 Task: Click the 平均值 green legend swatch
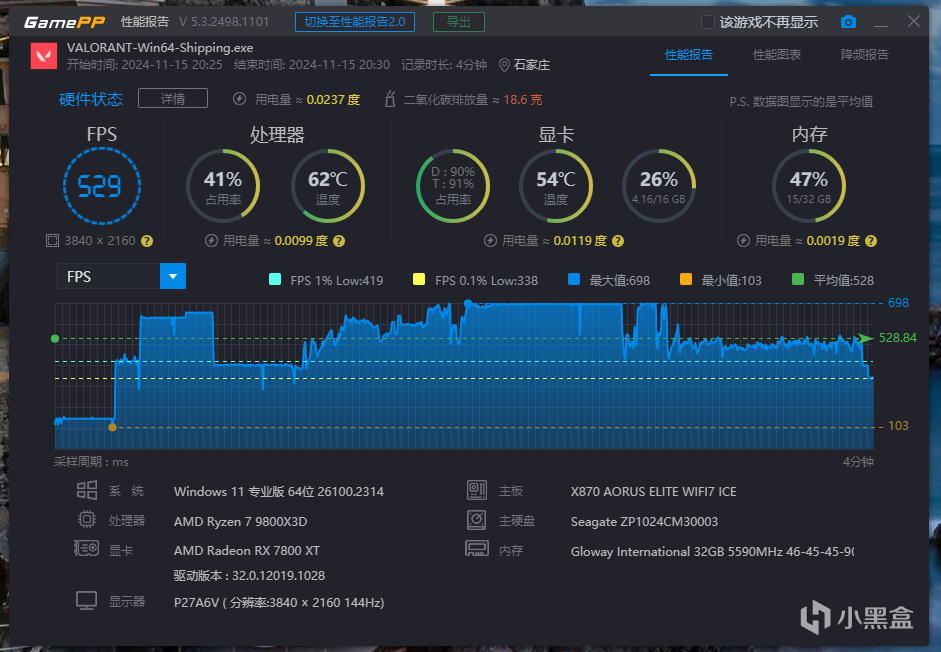(x=798, y=279)
